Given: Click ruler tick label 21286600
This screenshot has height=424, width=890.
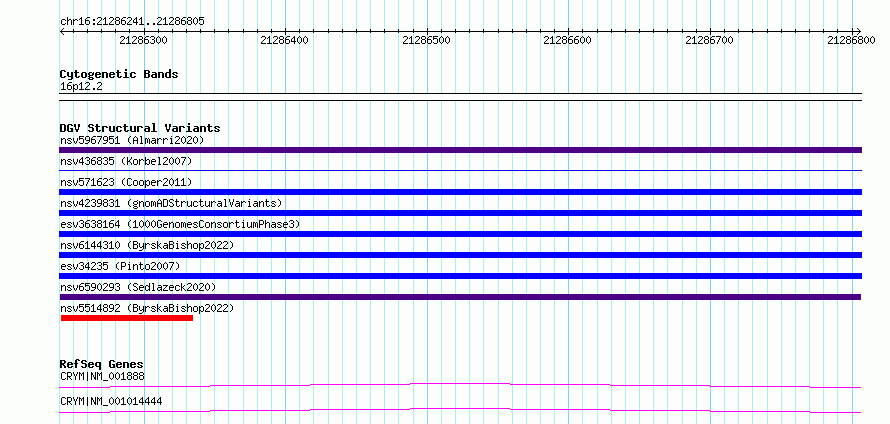Looking at the screenshot, I should pyautogui.click(x=568, y=40).
